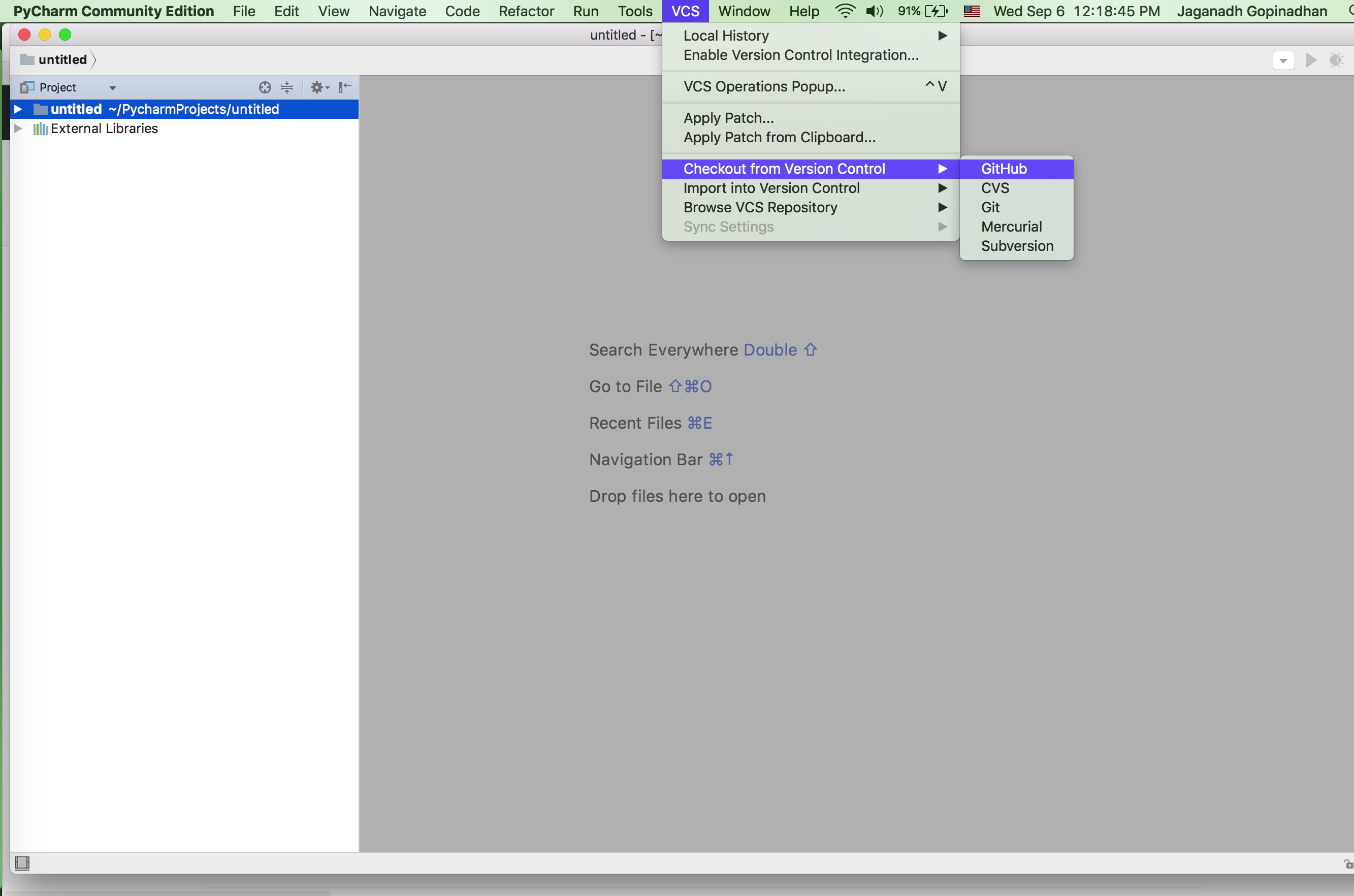Choose Mercurial in the checkout submenu
1354x896 pixels.
[1011, 227]
